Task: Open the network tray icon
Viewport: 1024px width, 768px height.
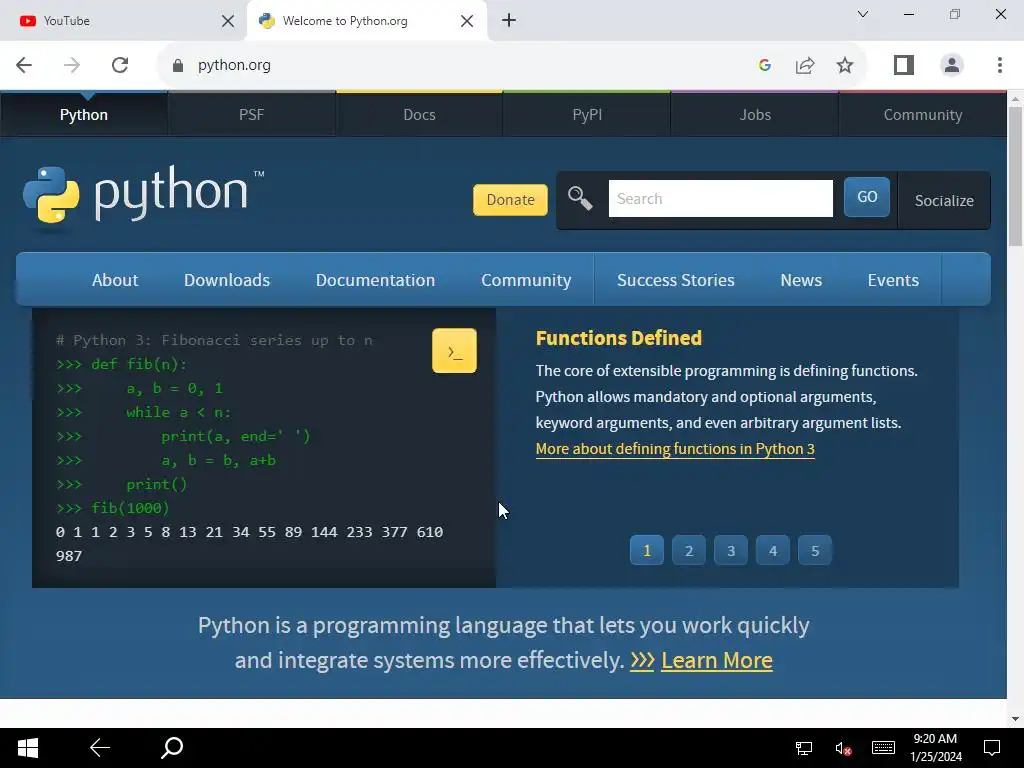Action: [x=803, y=748]
